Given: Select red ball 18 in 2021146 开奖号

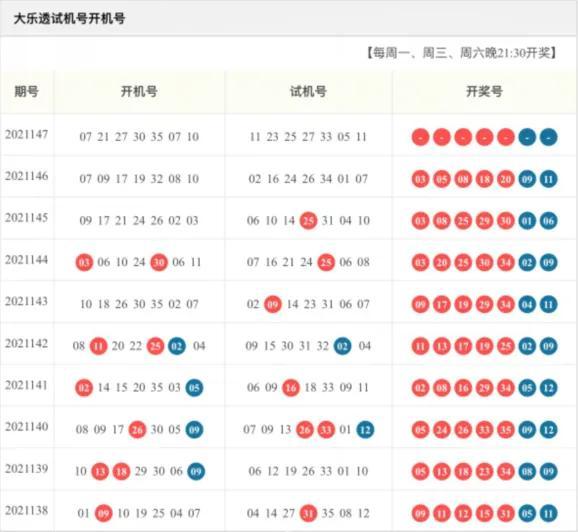Looking at the screenshot, I should coord(484,179).
